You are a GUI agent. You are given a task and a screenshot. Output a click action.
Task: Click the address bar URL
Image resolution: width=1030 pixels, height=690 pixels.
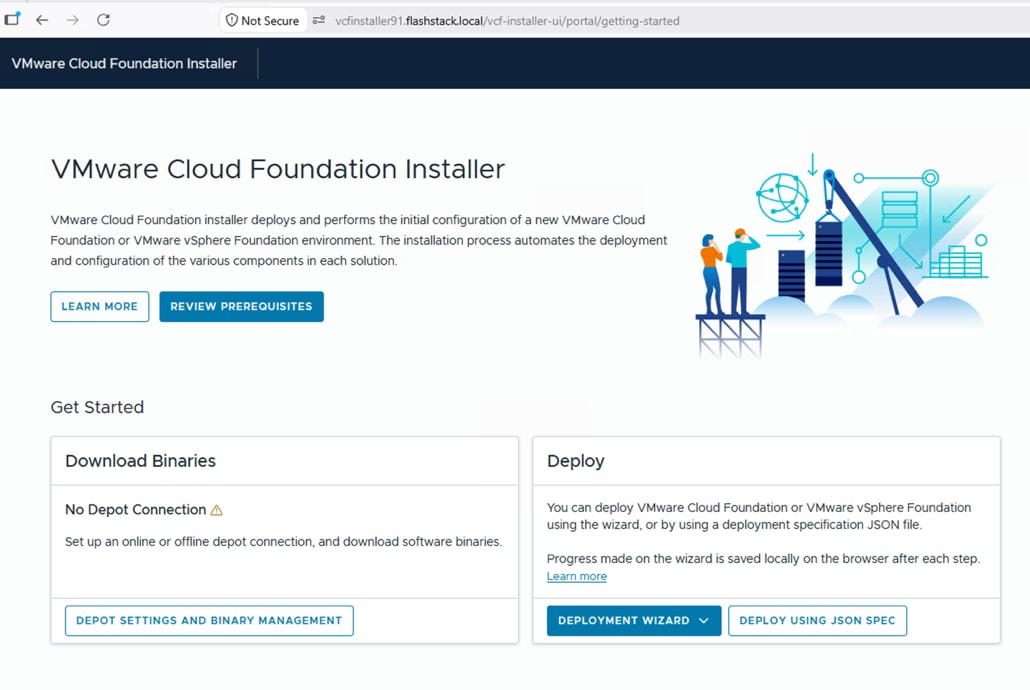(x=507, y=21)
